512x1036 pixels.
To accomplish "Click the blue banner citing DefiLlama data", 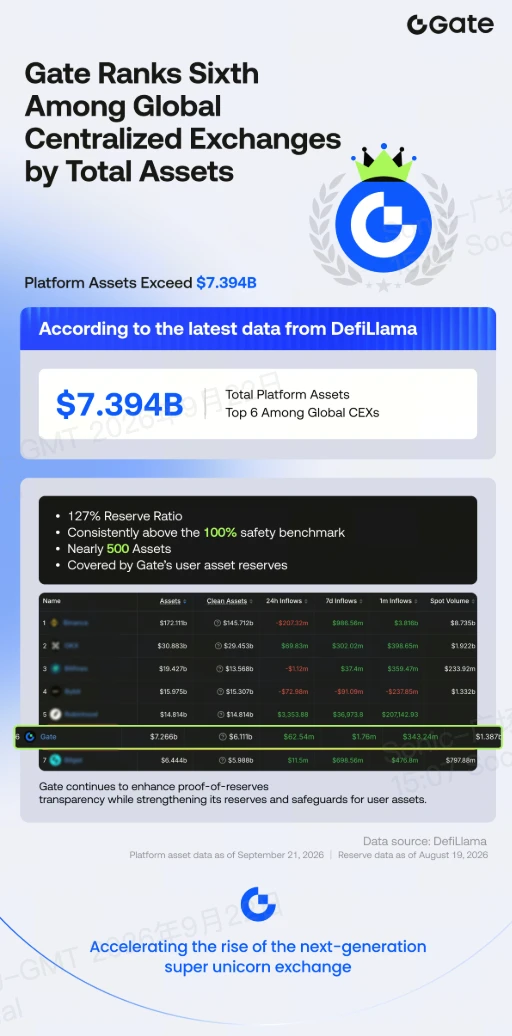I will pos(258,328).
